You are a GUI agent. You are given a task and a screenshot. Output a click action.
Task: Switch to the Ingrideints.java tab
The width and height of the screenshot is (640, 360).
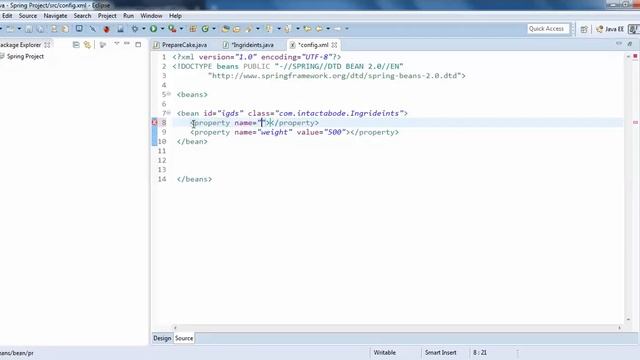pos(249,45)
